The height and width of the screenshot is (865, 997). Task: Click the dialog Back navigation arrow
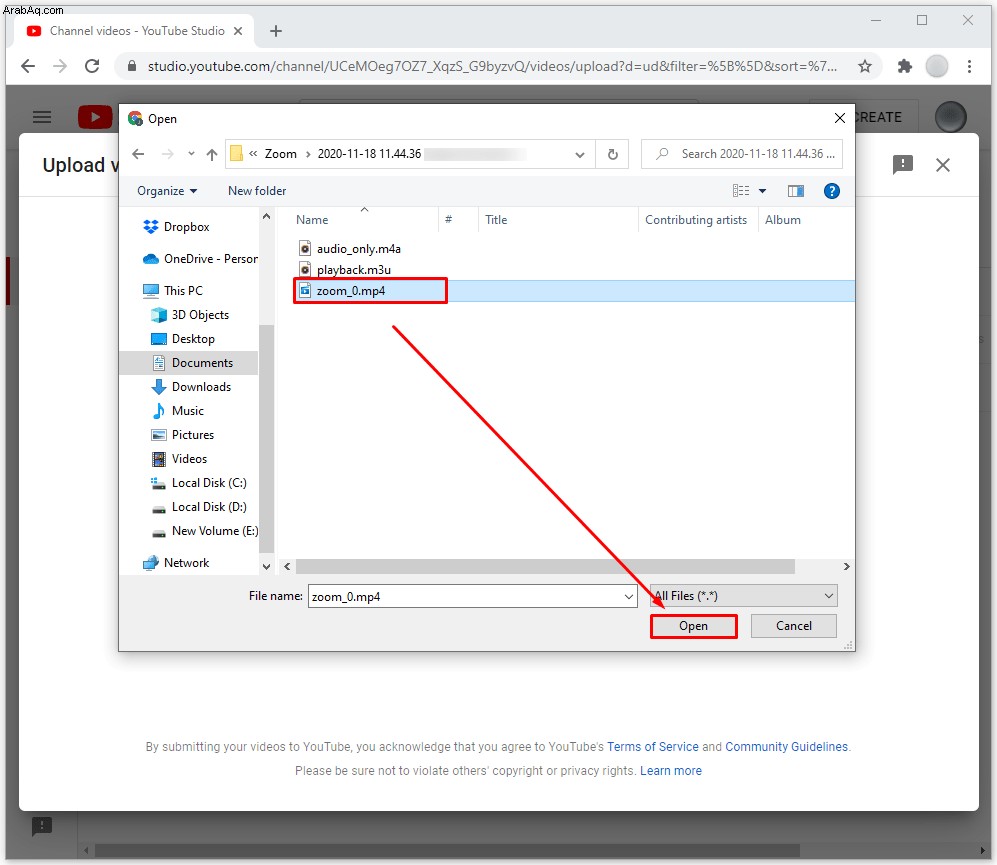click(x=138, y=154)
